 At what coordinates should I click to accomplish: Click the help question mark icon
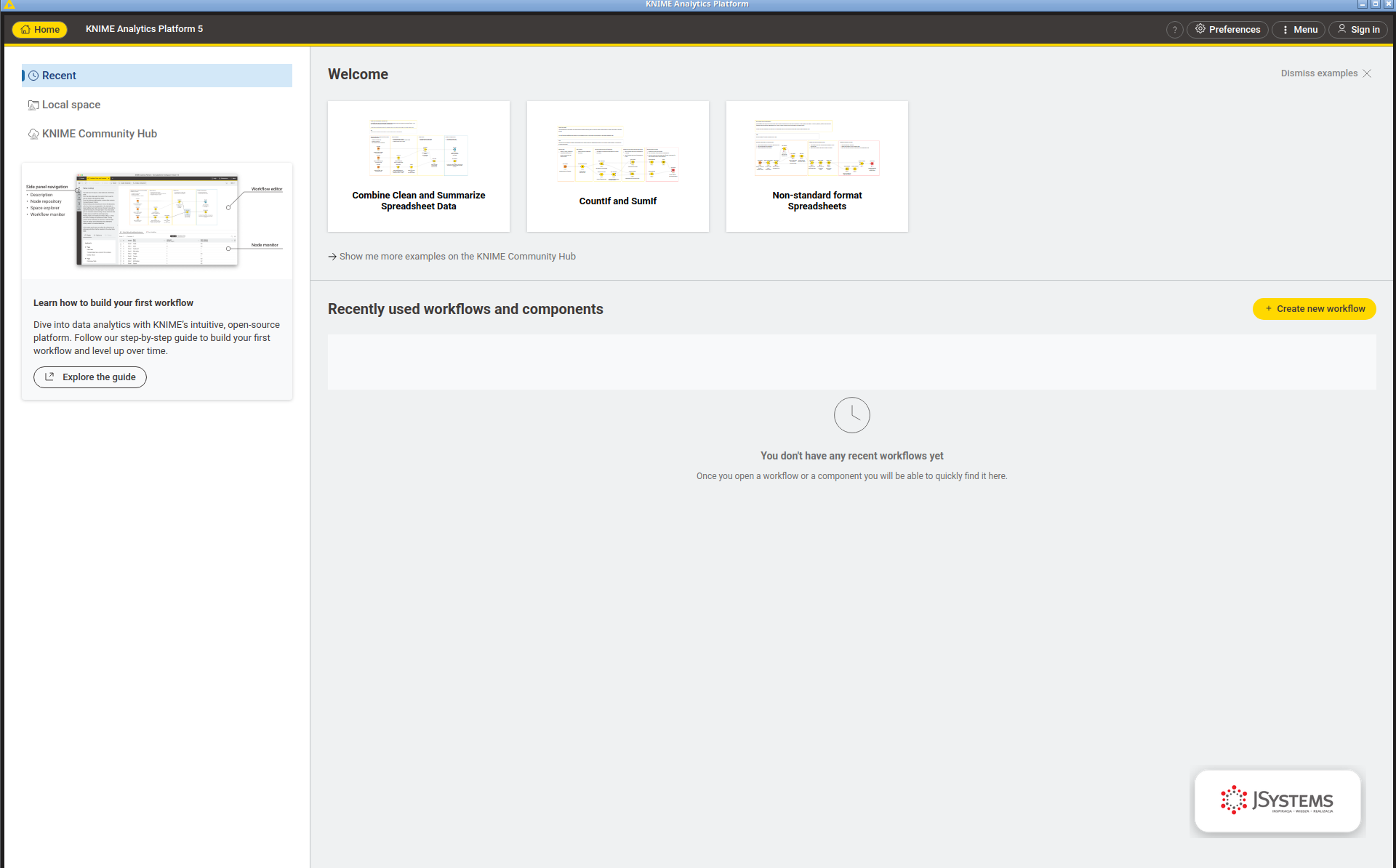click(1174, 30)
